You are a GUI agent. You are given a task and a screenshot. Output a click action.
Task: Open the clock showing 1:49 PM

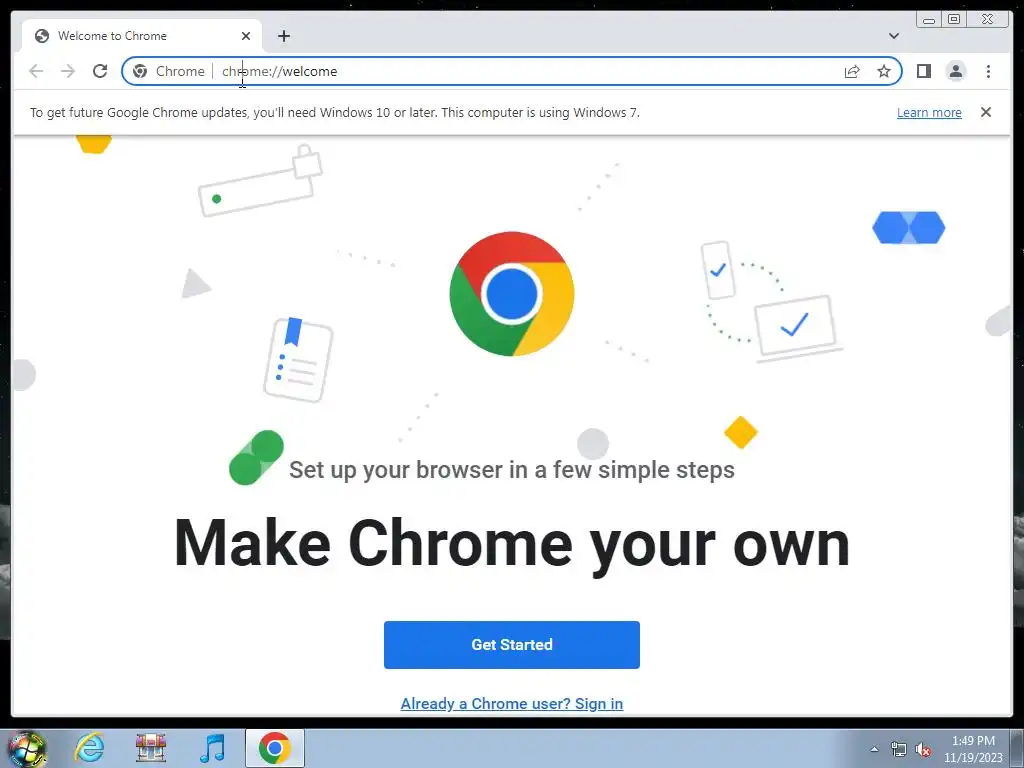[x=973, y=749]
